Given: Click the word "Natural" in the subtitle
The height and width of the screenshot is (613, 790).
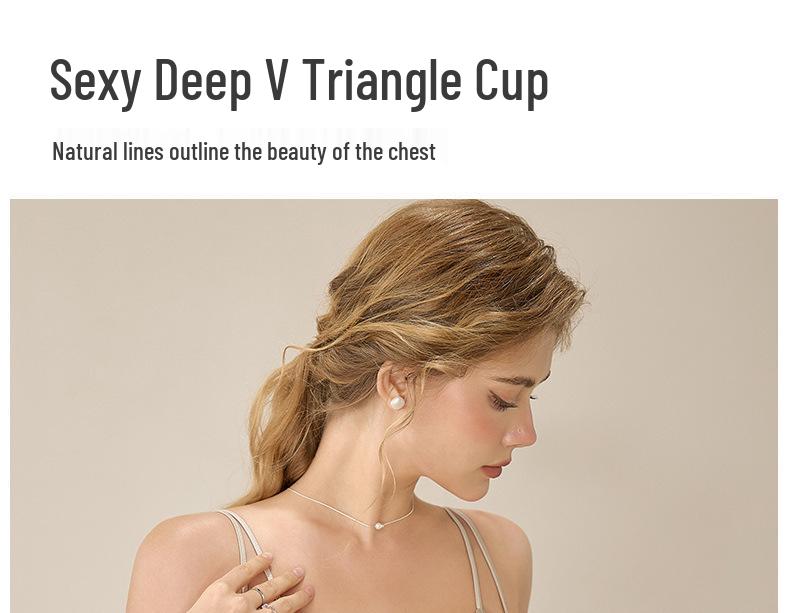Looking at the screenshot, I should (x=85, y=151).
